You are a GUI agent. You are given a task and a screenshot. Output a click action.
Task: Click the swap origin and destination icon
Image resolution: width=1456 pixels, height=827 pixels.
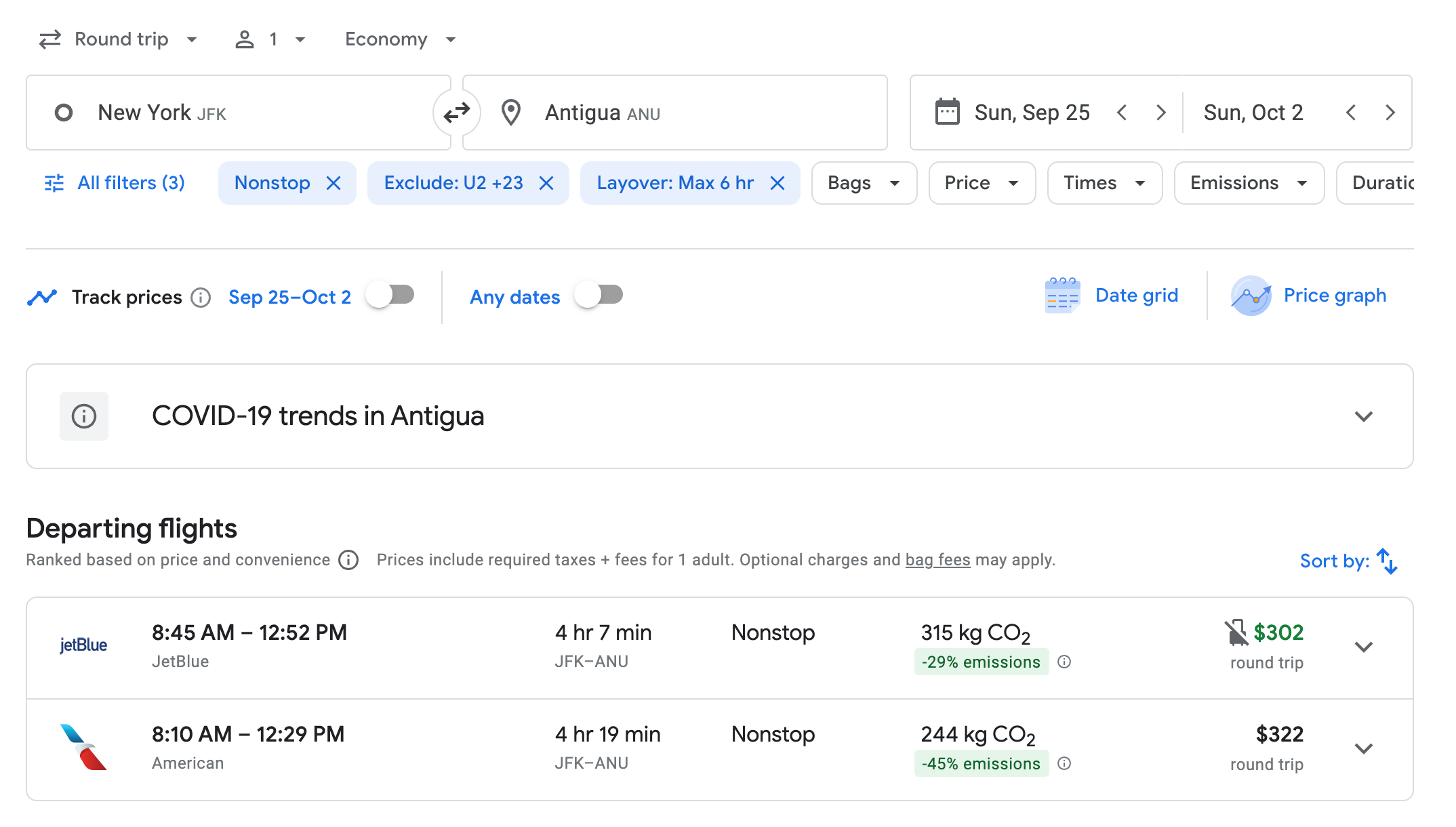(x=457, y=113)
